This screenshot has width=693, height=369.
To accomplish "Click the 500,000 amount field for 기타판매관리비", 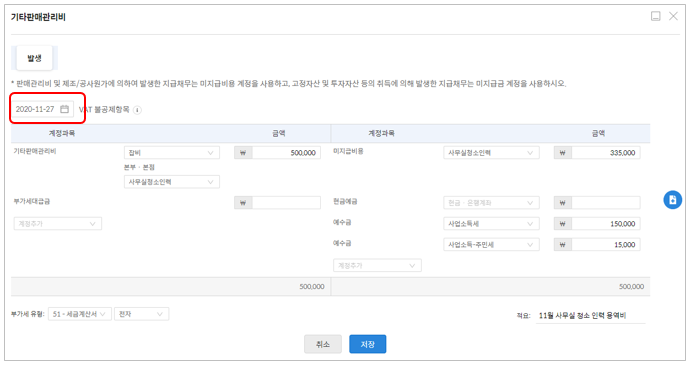I will click(x=286, y=152).
